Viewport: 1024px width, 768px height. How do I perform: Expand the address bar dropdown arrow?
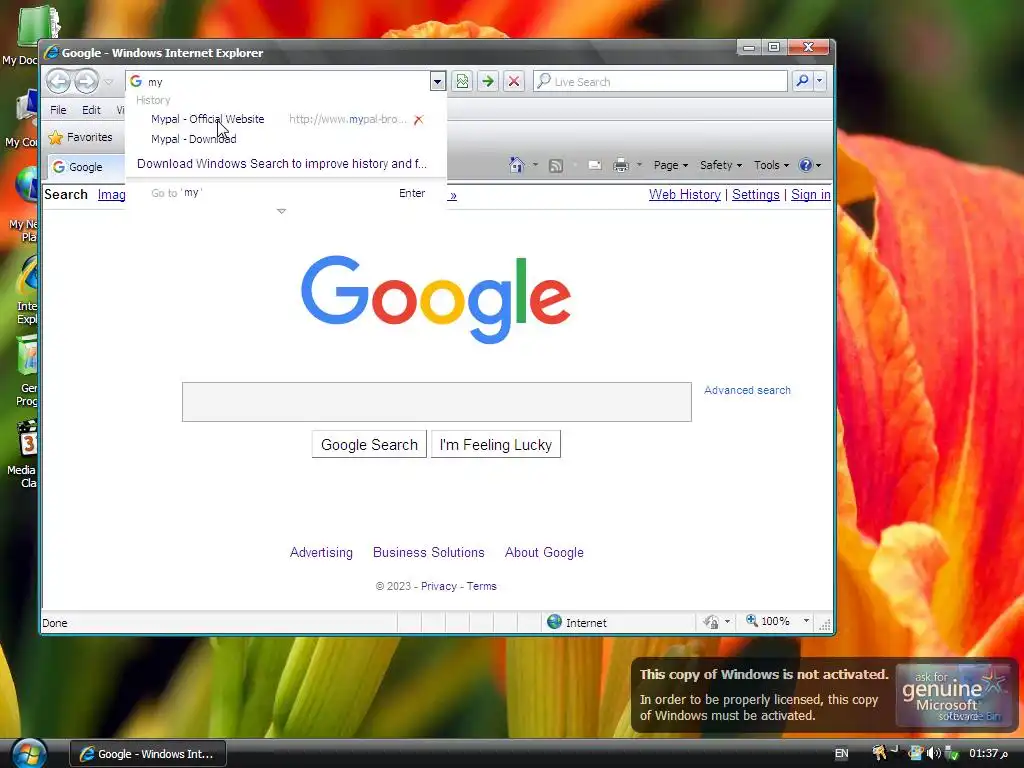pyautogui.click(x=438, y=82)
